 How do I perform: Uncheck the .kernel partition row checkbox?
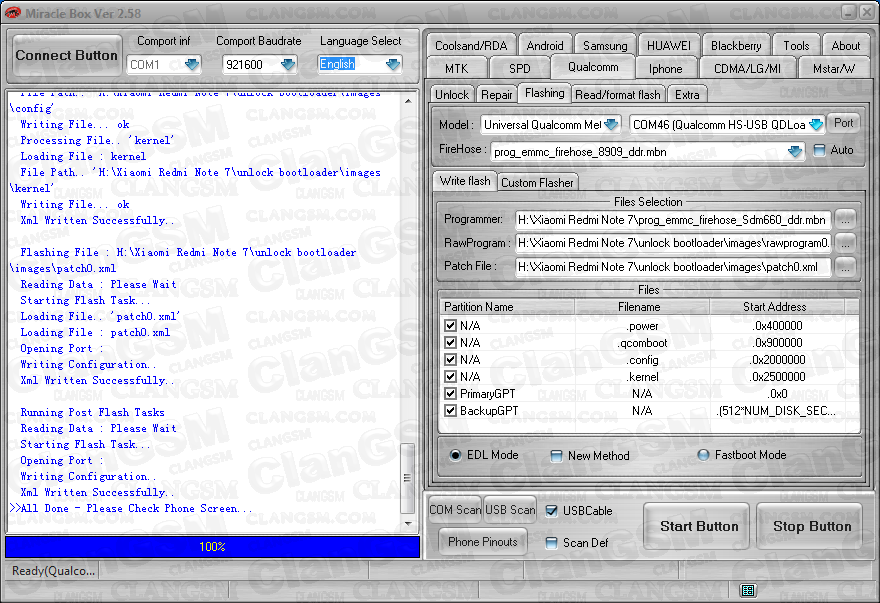(x=450, y=376)
